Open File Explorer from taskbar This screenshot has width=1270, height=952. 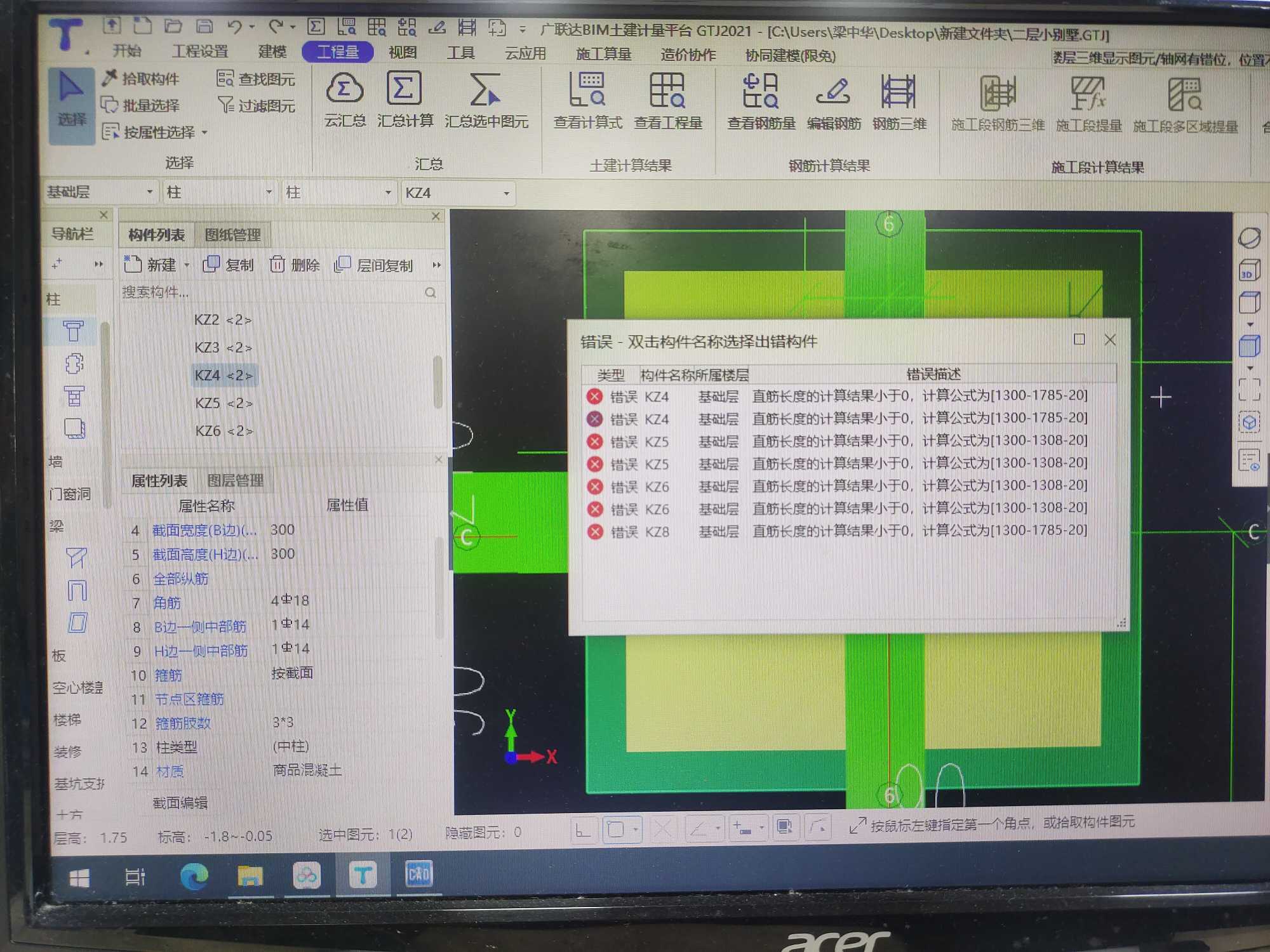pyautogui.click(x=250, y=876)
